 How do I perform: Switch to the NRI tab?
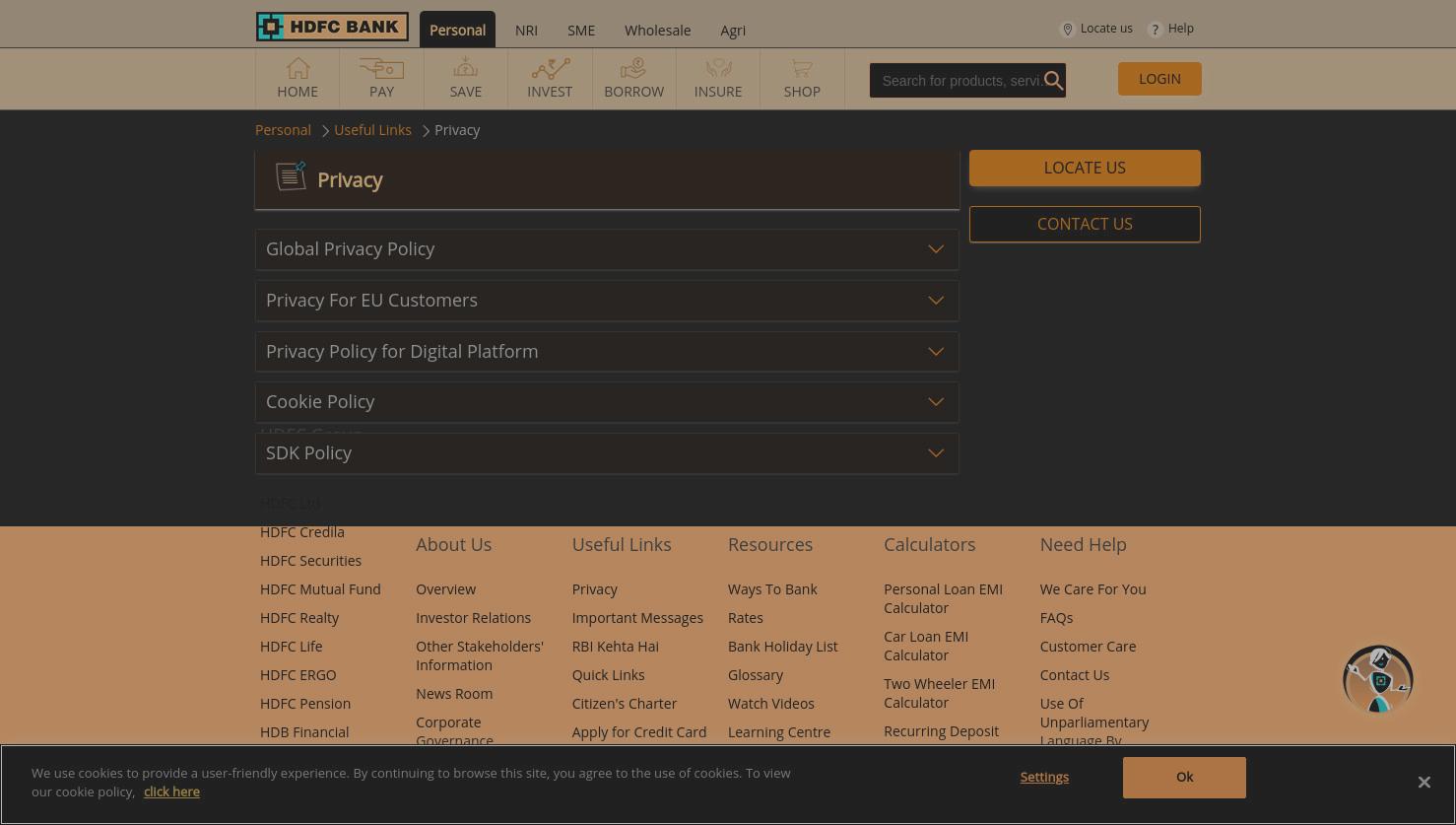click(526, 31)
